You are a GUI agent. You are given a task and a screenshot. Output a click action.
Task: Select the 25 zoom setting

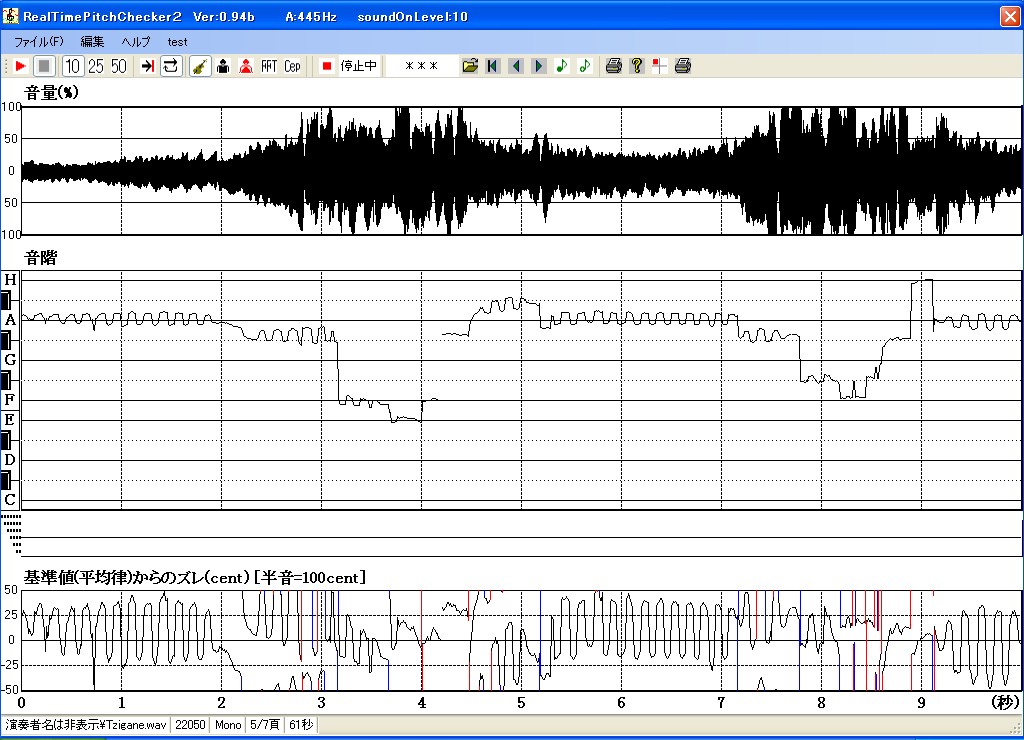coord(95,66)
